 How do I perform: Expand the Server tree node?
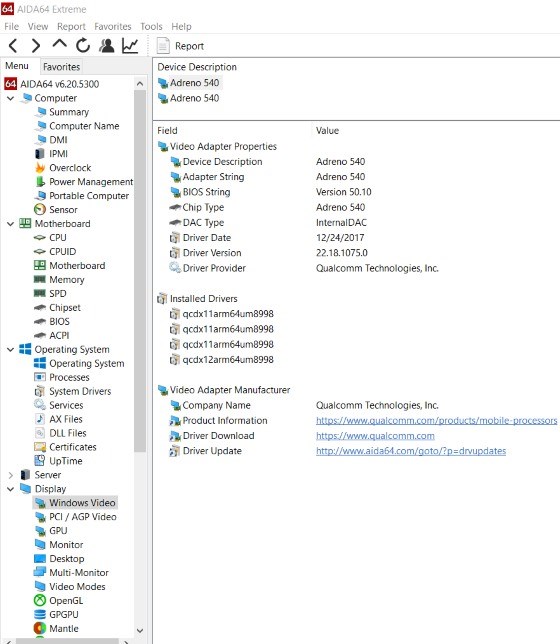pyautogui.click(x=11, y=475)
